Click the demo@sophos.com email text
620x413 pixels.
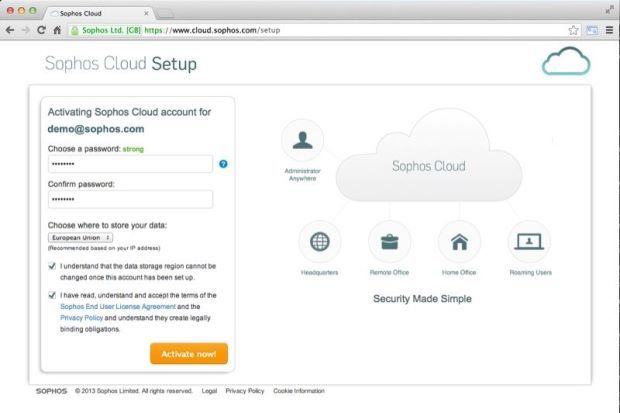[x=96, y=129]
